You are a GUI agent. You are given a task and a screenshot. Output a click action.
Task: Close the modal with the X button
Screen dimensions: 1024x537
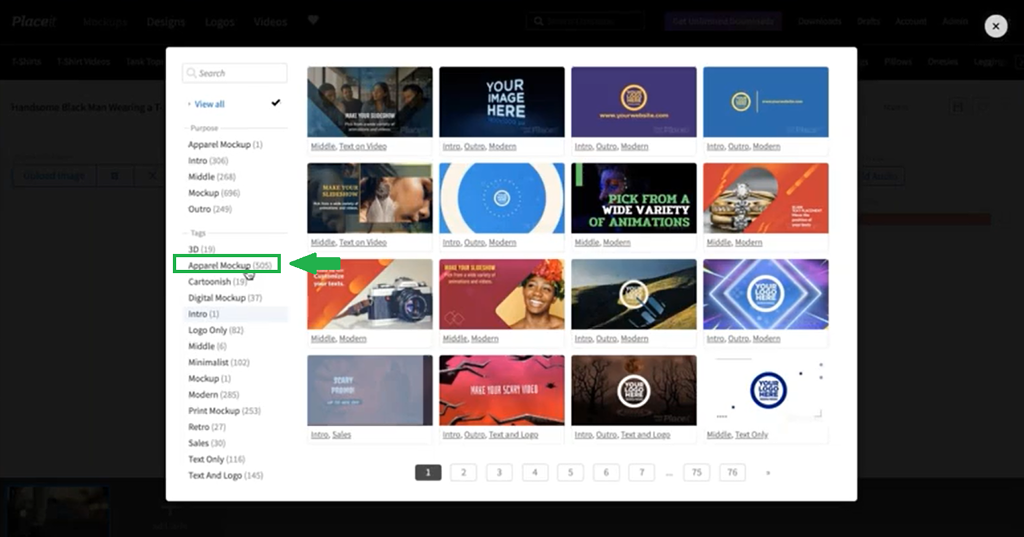pos(995,27)
